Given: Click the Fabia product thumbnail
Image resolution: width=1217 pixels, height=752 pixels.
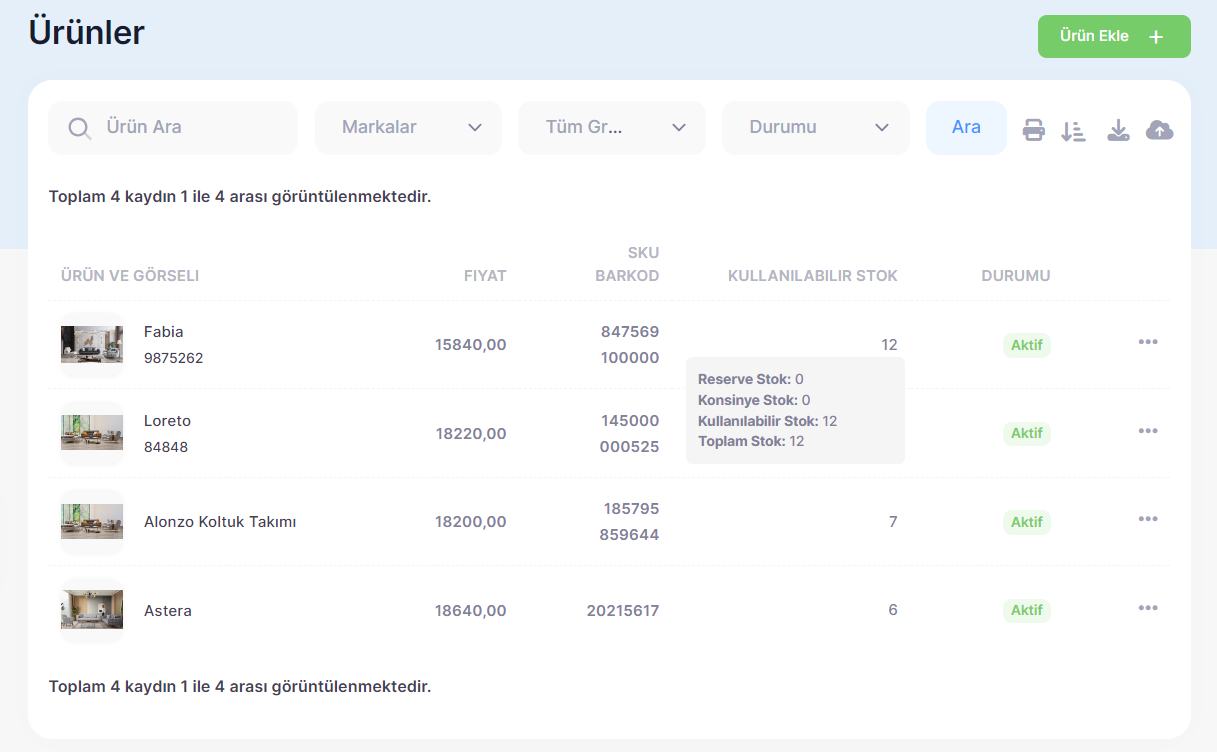Looking at the screenshot, I should [x=92, y=345].
